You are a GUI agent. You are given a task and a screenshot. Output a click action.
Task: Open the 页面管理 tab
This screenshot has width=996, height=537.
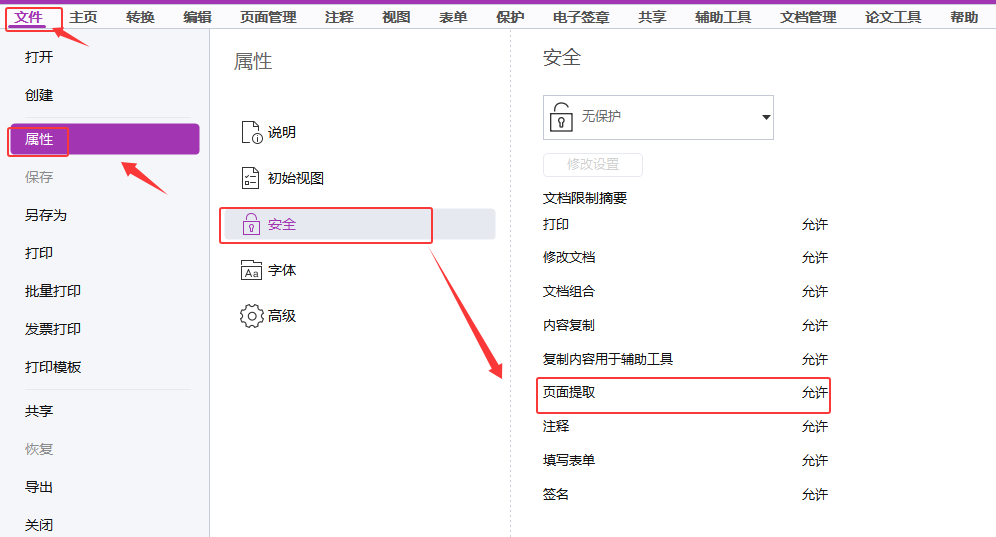[x=268, y=17]
